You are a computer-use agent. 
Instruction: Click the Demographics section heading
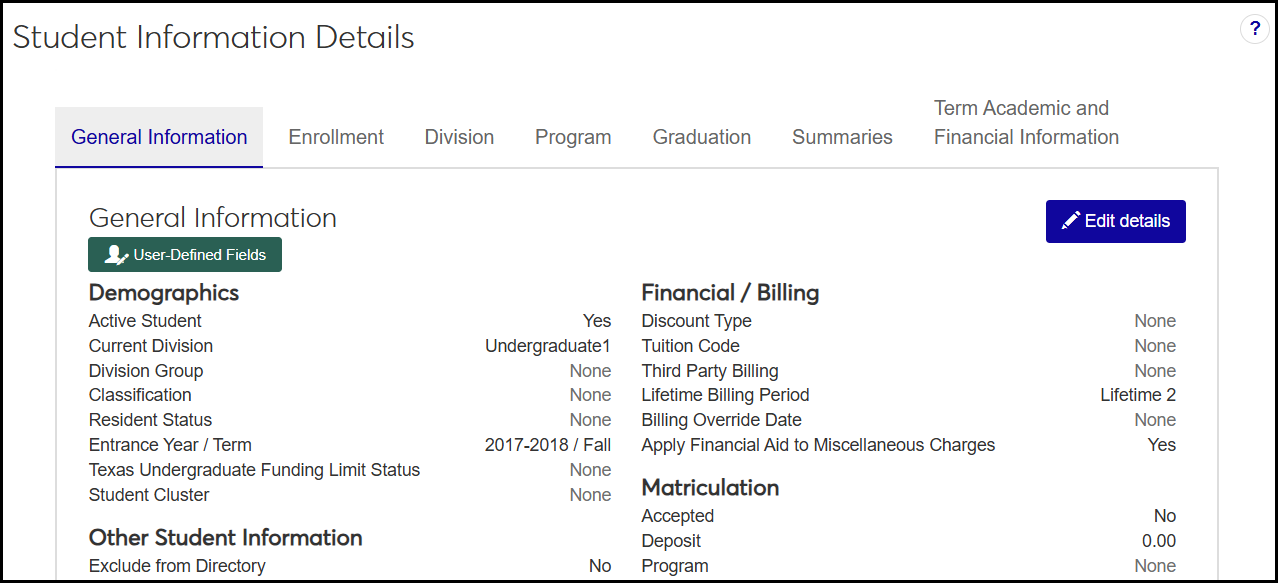click(164, 293)
